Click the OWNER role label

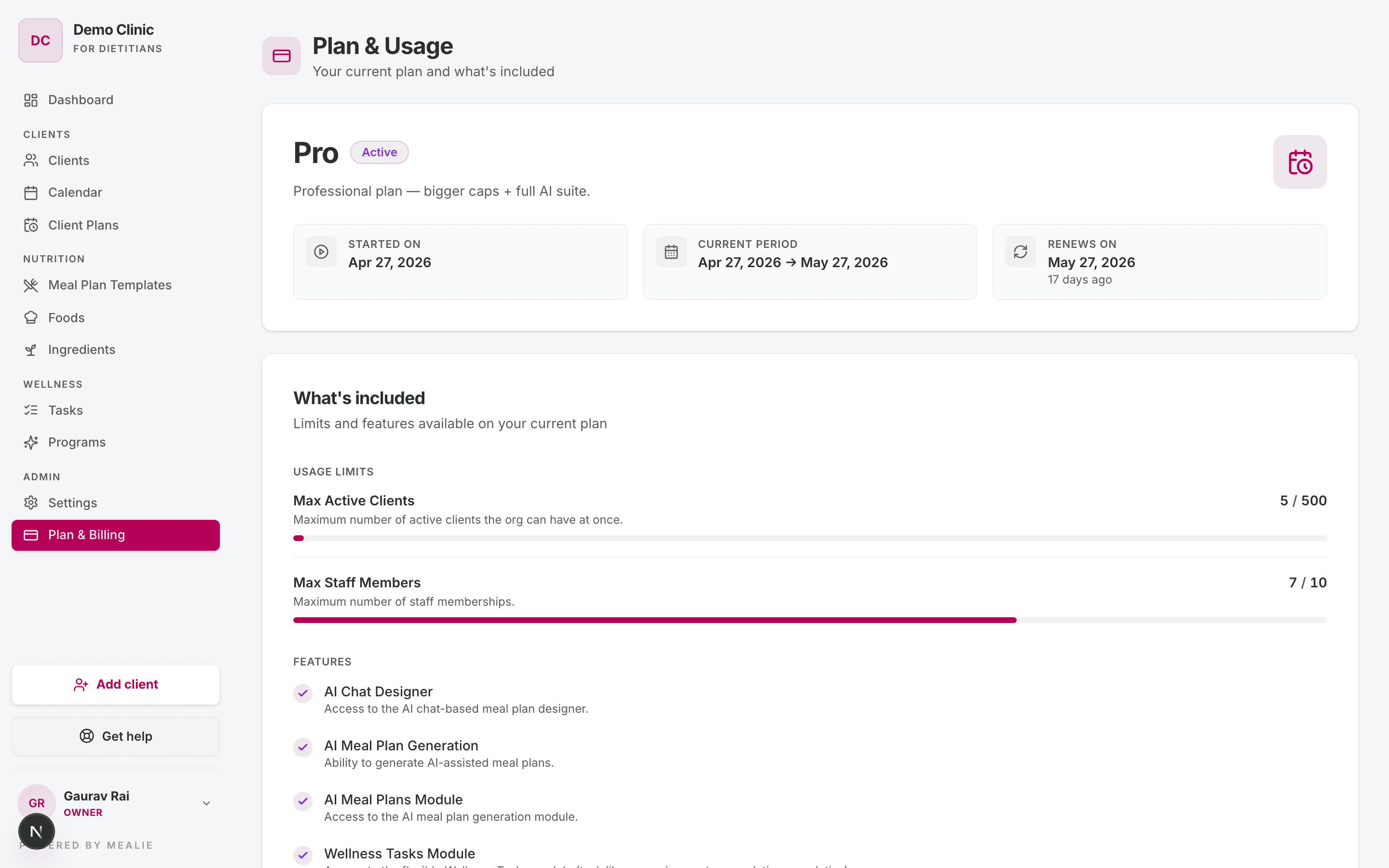[x=82, y=813]
